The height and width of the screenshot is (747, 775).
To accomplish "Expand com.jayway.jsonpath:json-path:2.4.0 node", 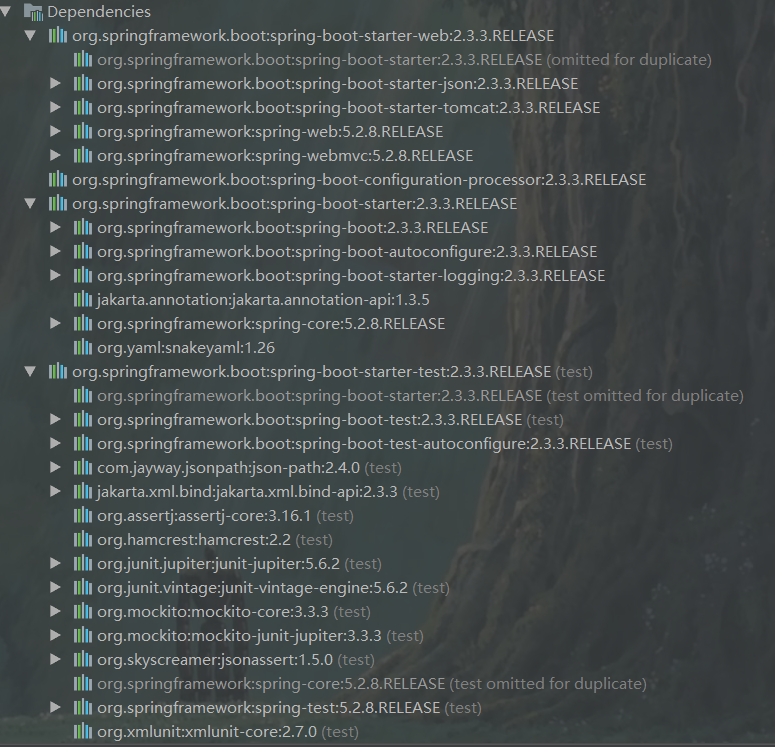I will (x=55, y=468).
